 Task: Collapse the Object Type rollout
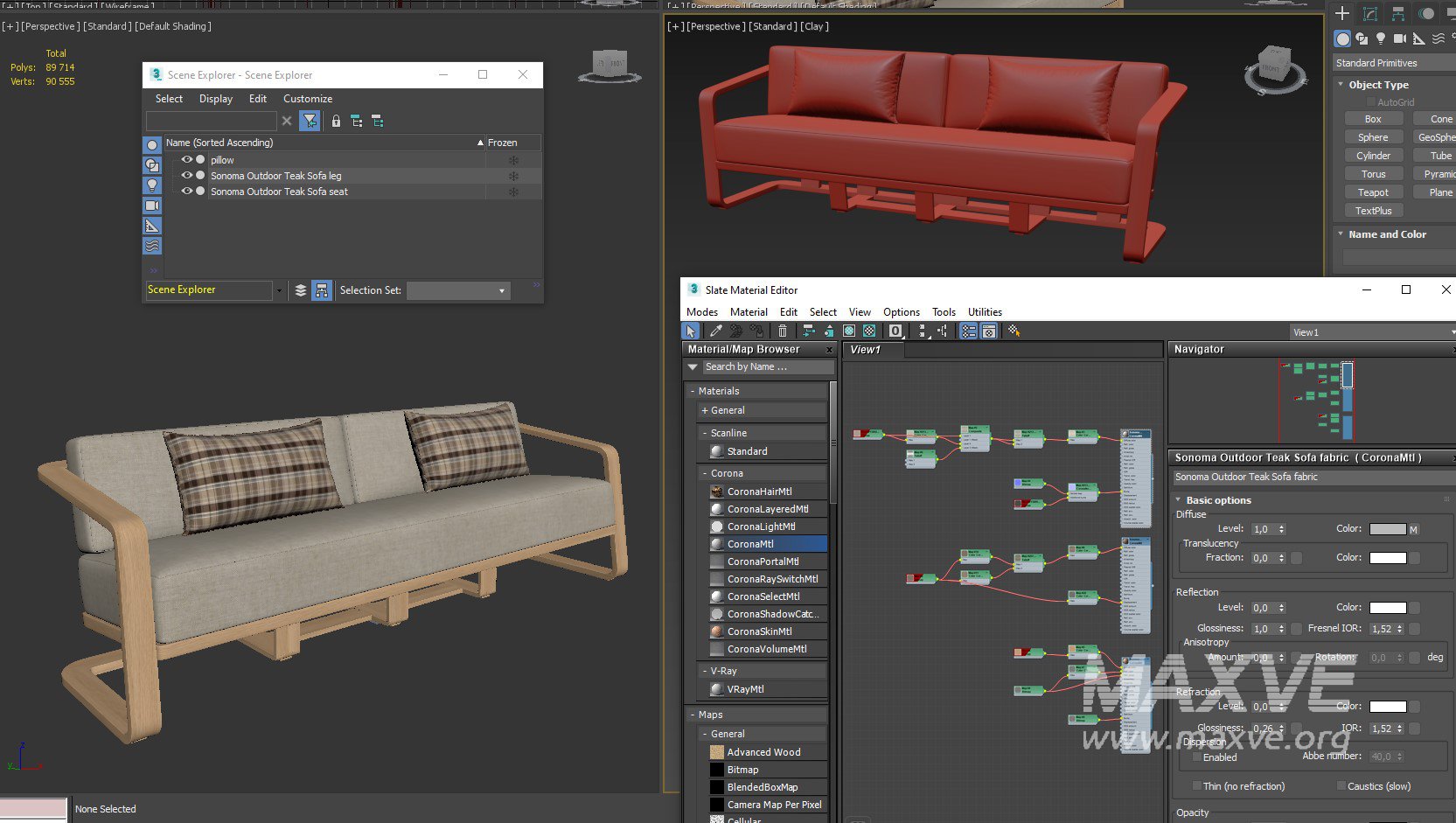1341,85
